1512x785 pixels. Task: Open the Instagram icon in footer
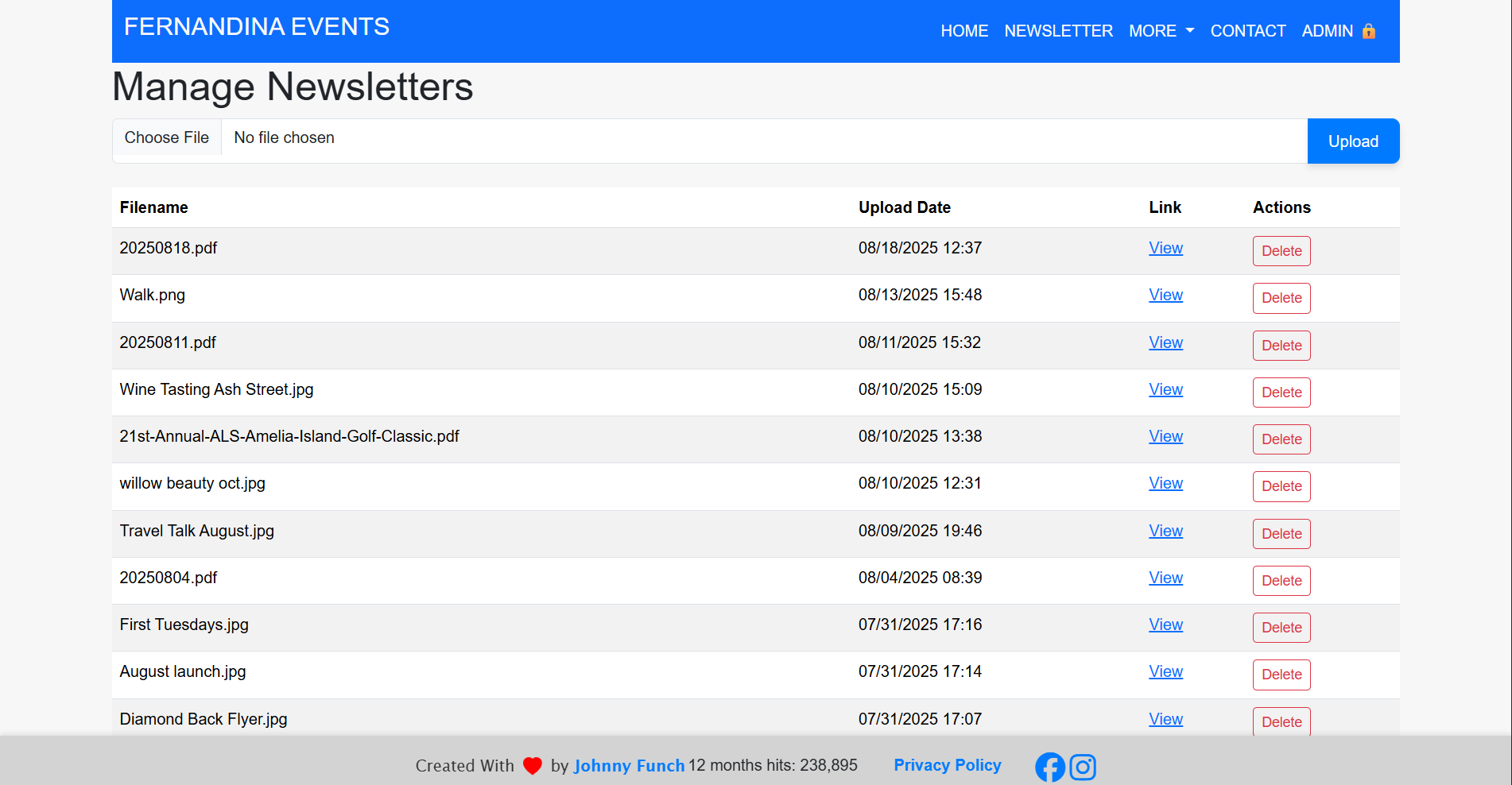pos(1083,767)
